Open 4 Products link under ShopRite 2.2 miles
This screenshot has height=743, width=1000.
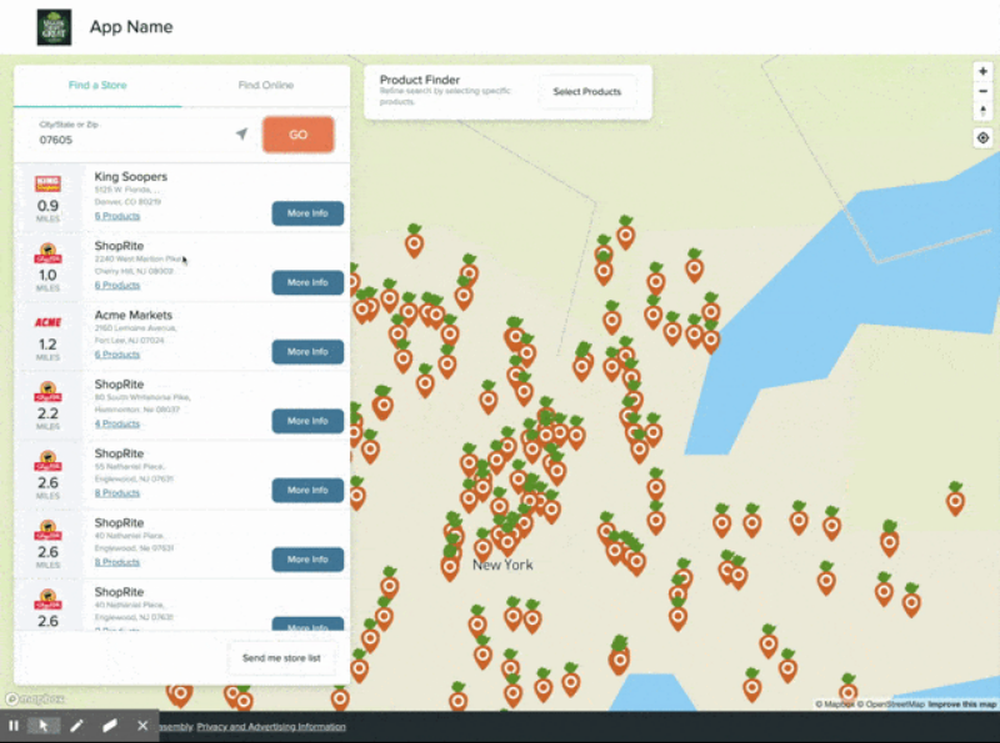117,423
